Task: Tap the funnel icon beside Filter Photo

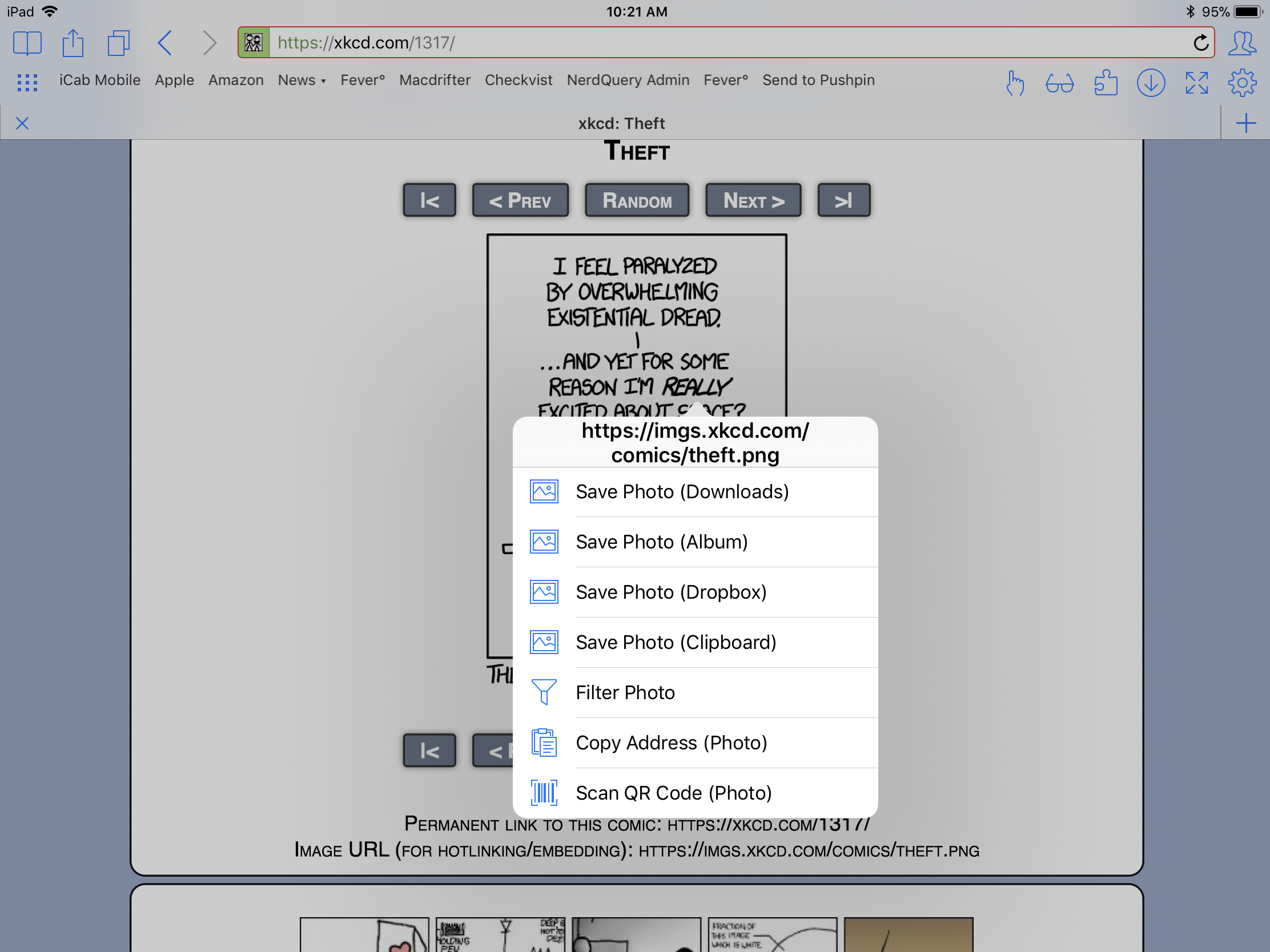Action: click(544, 693)
